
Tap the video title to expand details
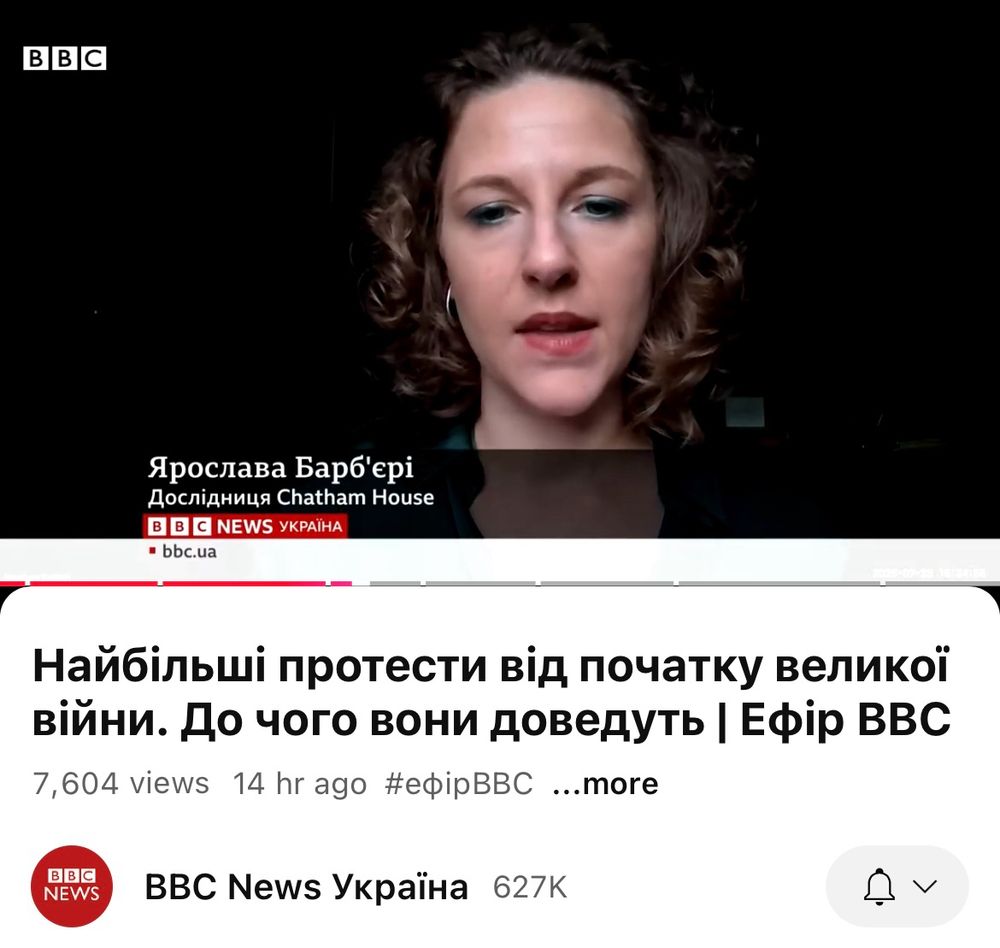(x=491, y=693)
